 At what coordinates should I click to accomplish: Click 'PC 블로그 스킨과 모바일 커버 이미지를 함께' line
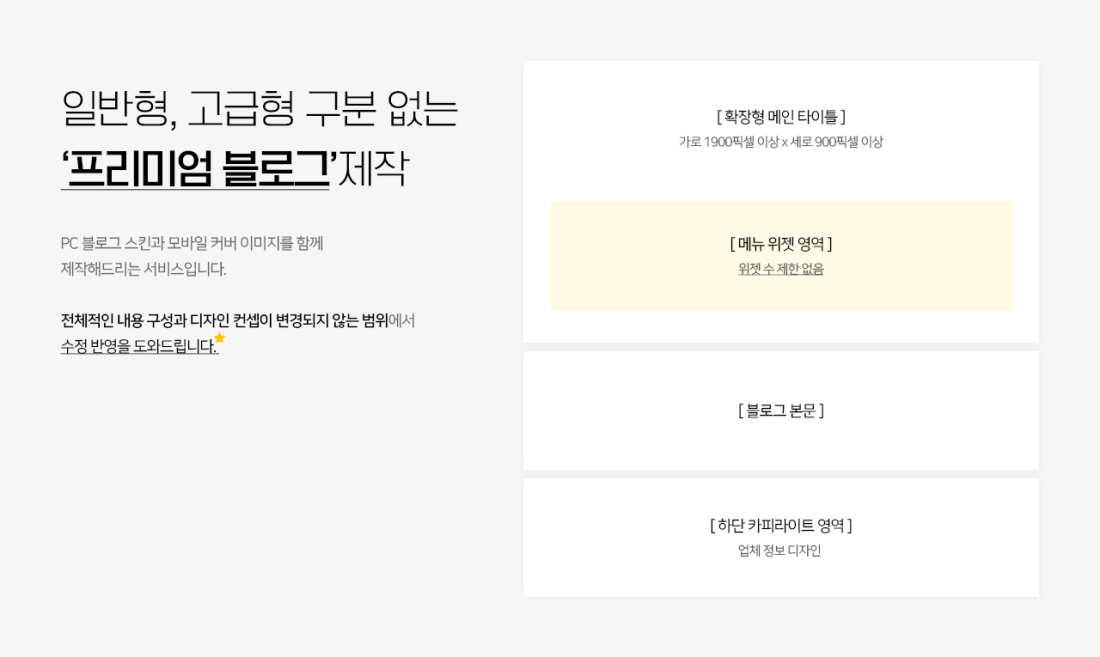coord(192,243)
